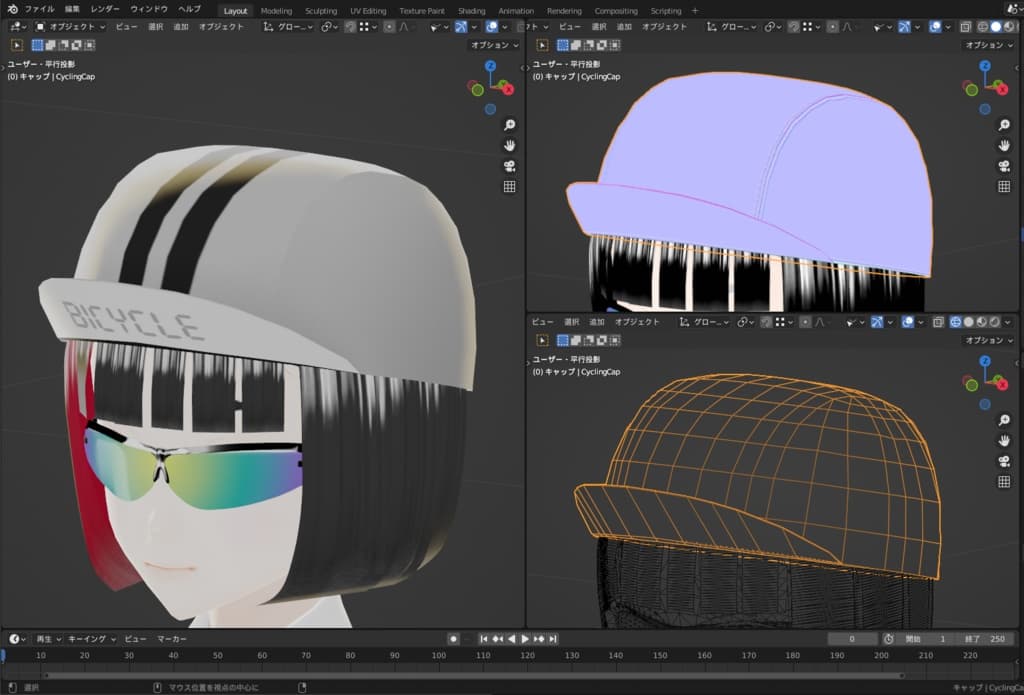Open the オブジェクト mode dropdown in the left viewport

coord(71,27)
